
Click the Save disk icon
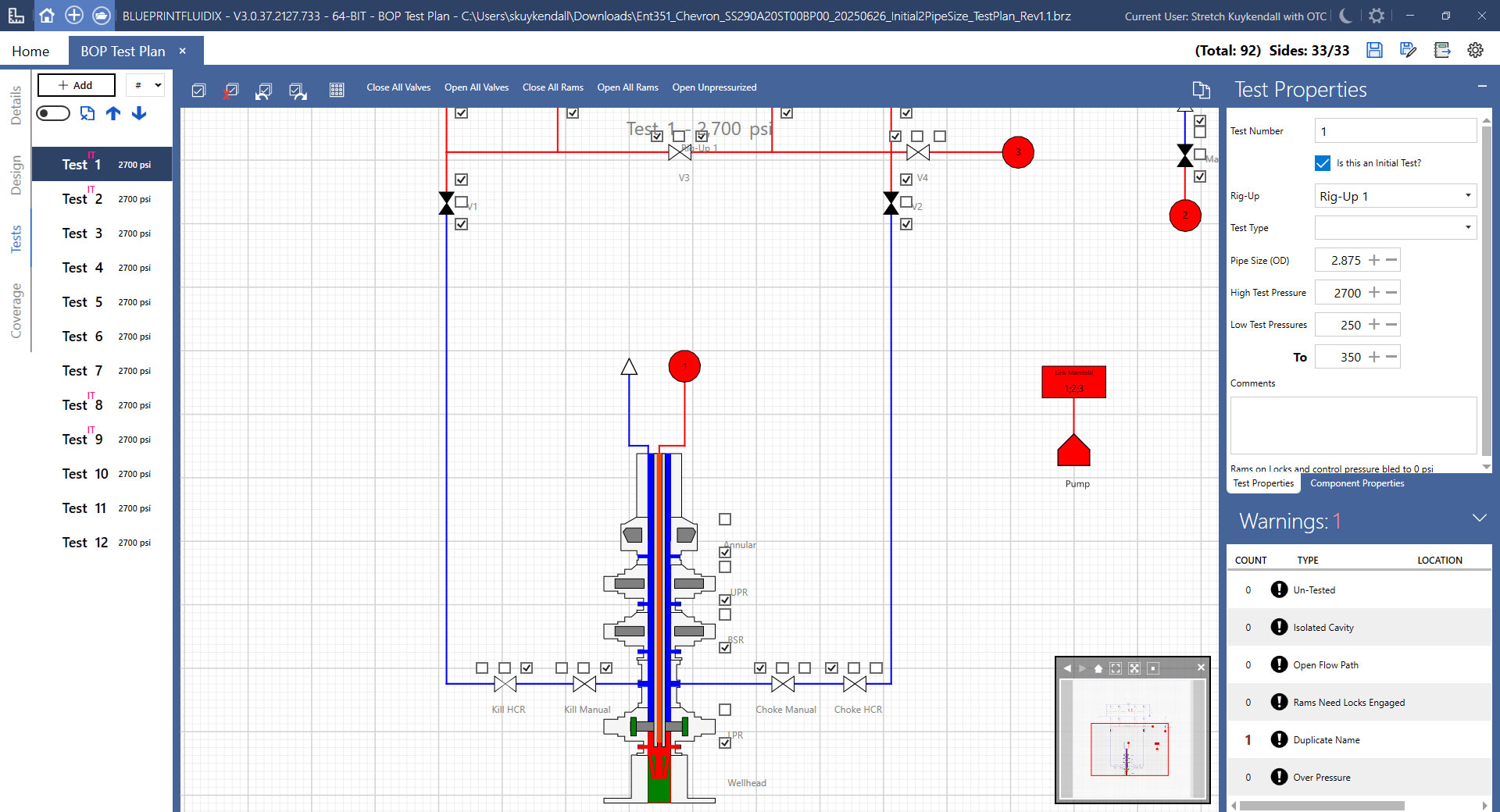coord(1374,51)
